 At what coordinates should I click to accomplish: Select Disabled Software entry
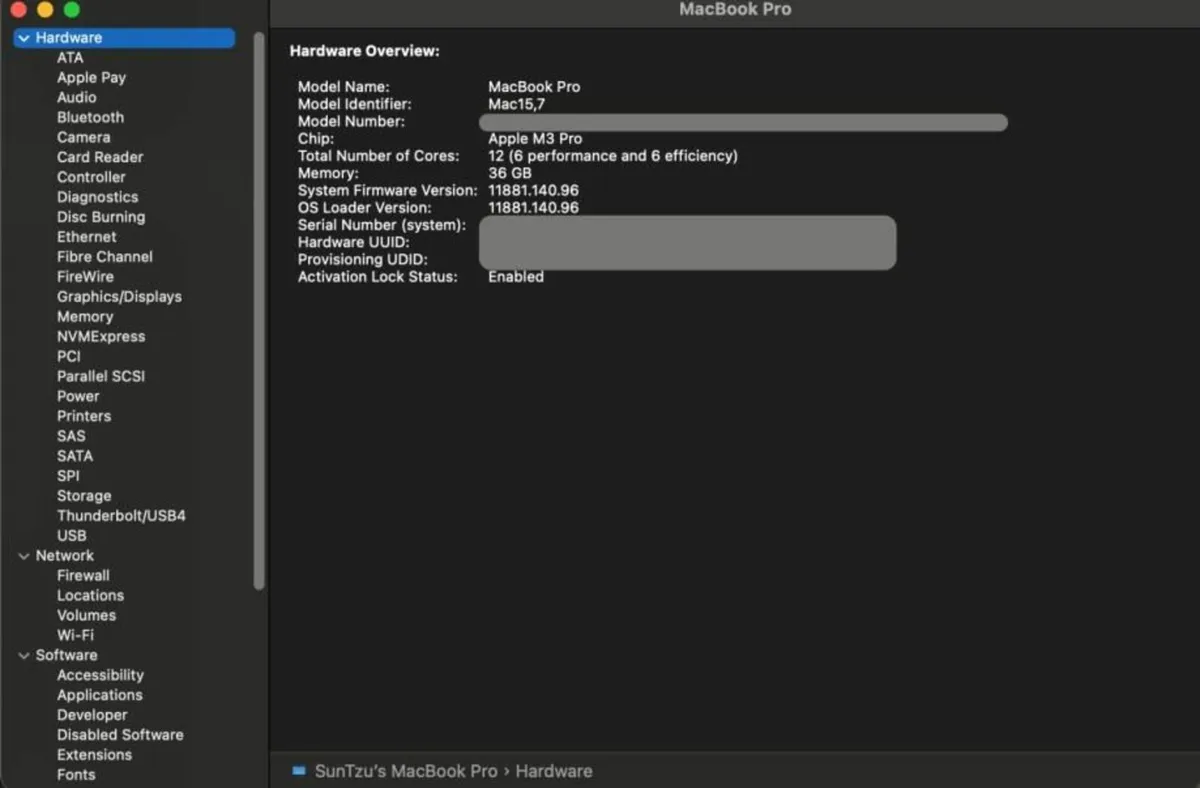[x=120, y=735]
